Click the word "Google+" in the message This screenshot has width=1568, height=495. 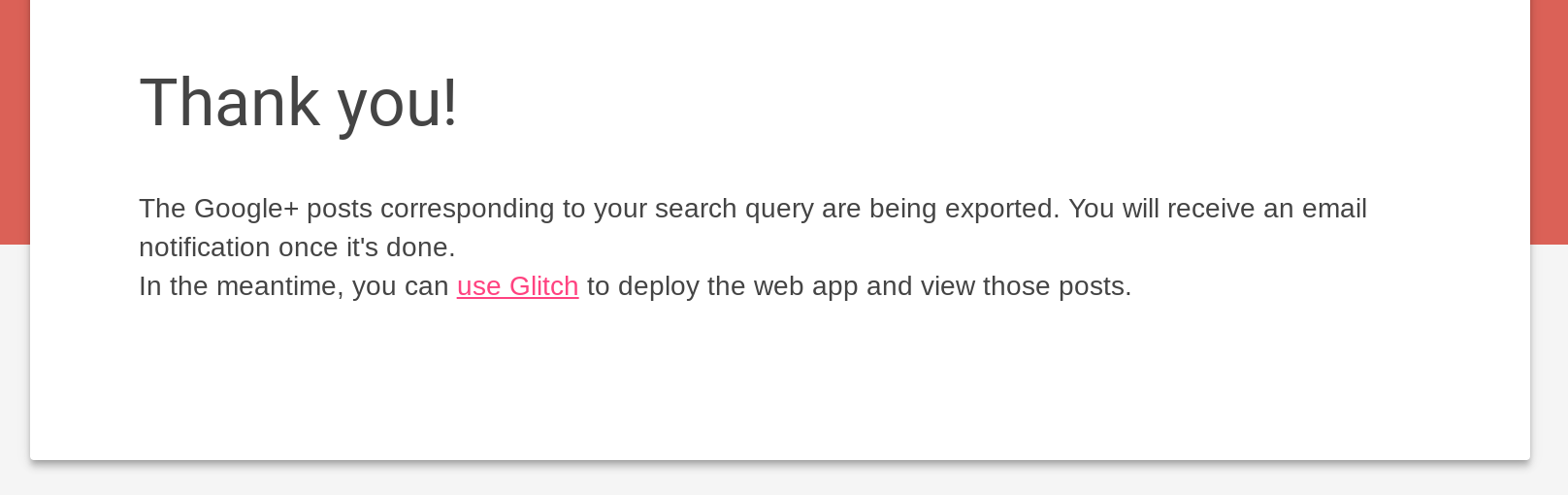point(246,209)
